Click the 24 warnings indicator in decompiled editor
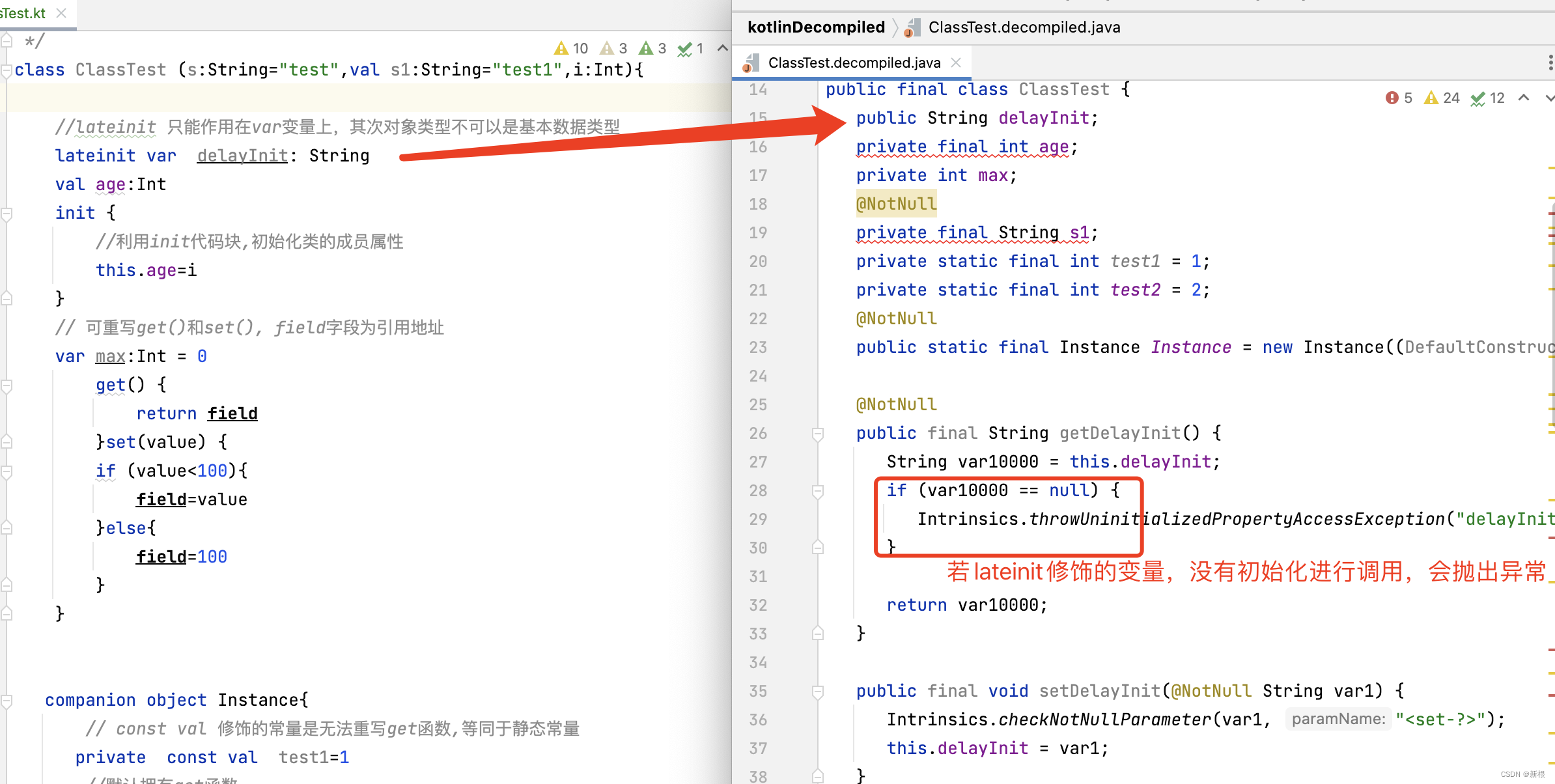Image resolution: width=1555 pixels, height=784 pixels. tap(1442, 98)
